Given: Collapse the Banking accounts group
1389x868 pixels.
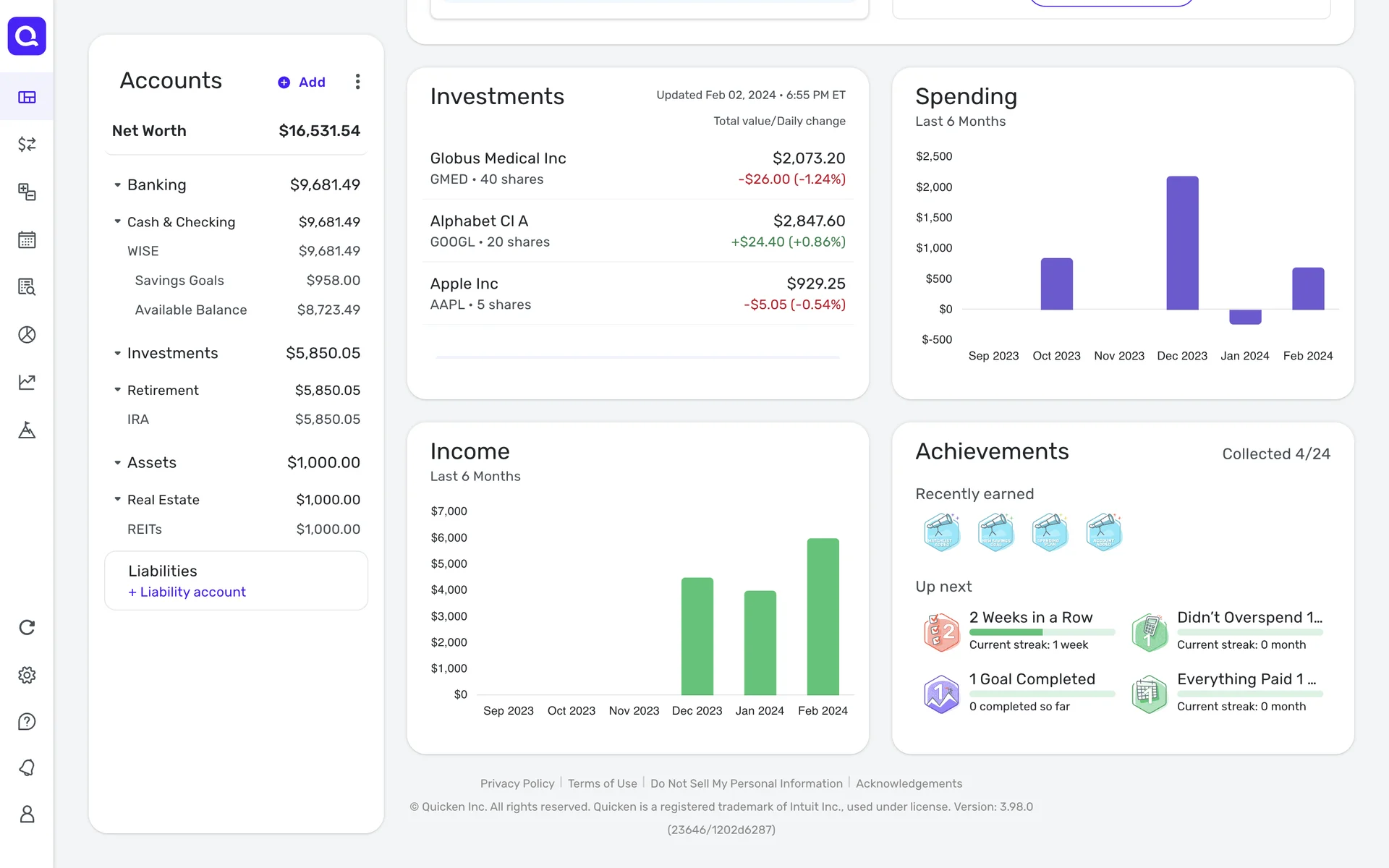Looking at the screenshot, I should 117,185.
